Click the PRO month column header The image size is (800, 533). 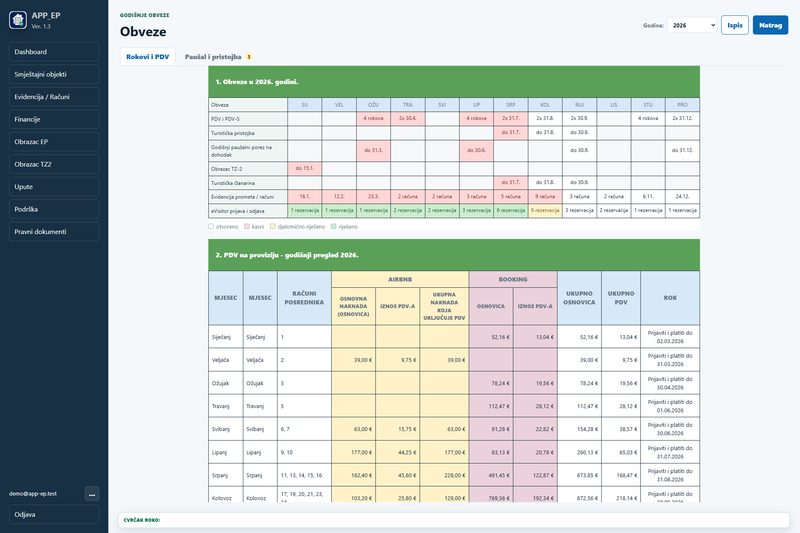click(682, 105)
